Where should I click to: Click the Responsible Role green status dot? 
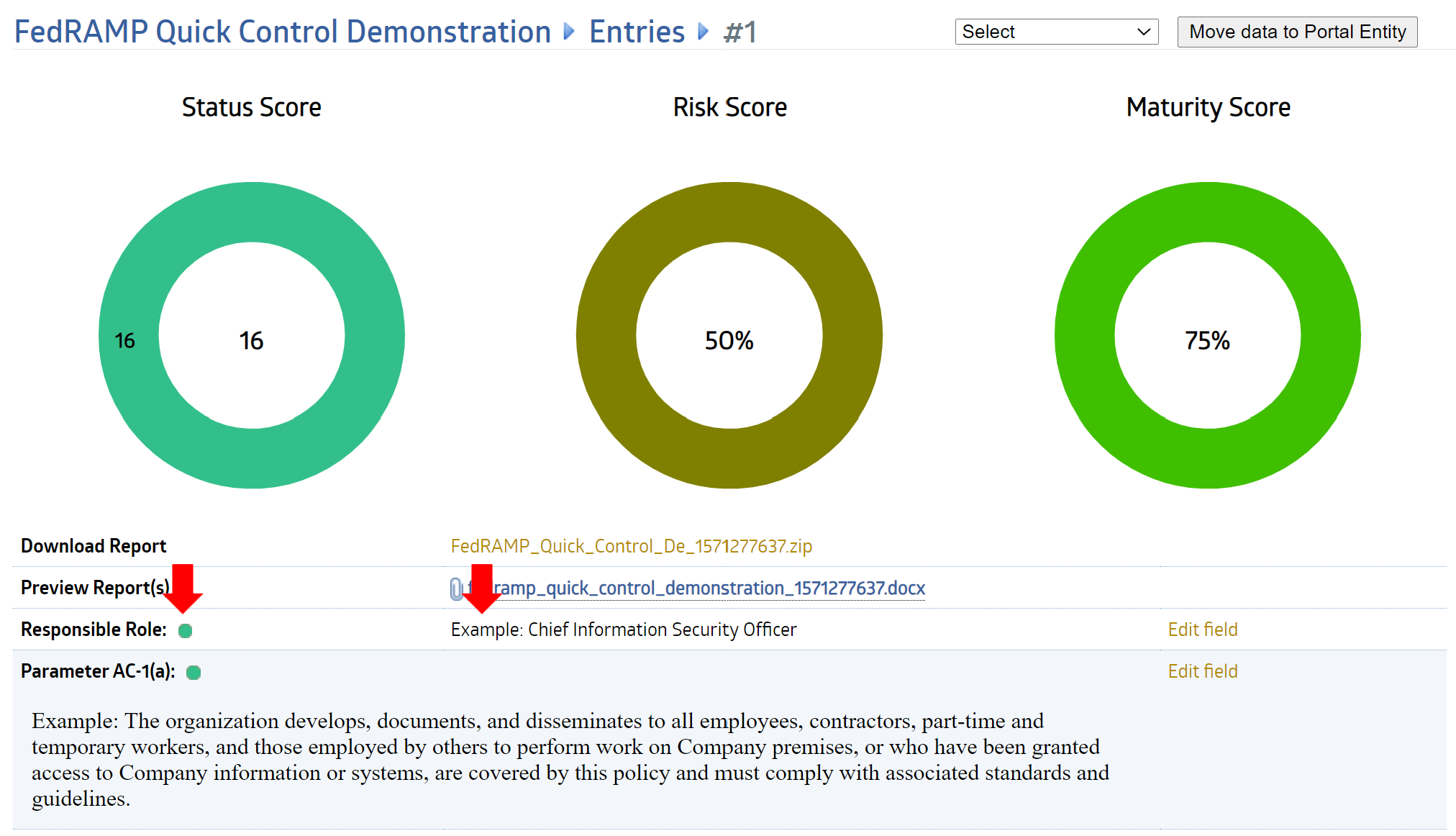[185, 631]
